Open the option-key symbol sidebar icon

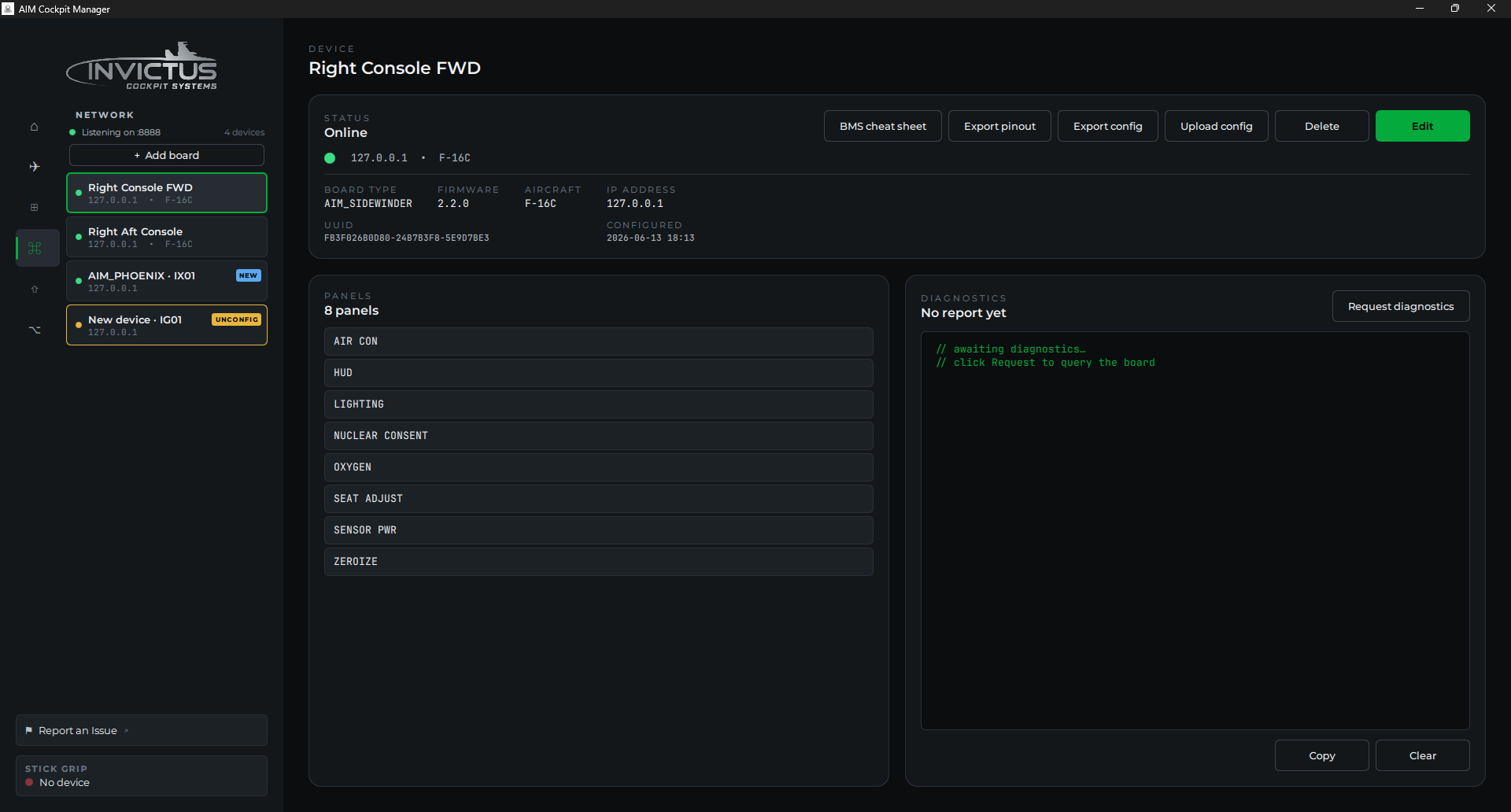(35, 330)
